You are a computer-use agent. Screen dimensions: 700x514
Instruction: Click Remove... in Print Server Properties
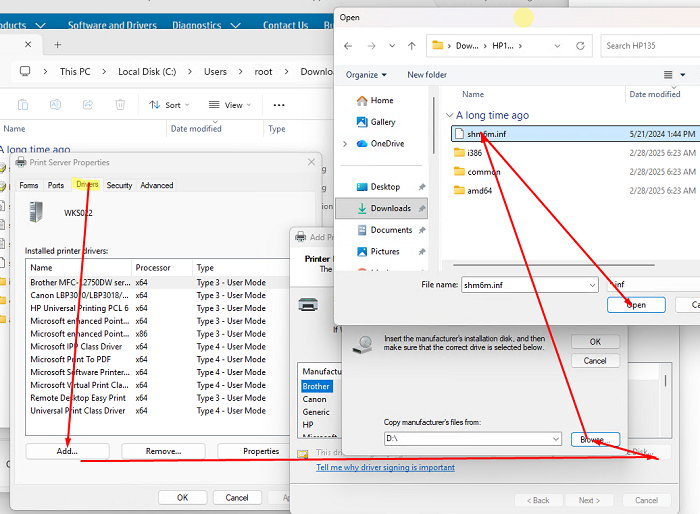coord(163,451)
